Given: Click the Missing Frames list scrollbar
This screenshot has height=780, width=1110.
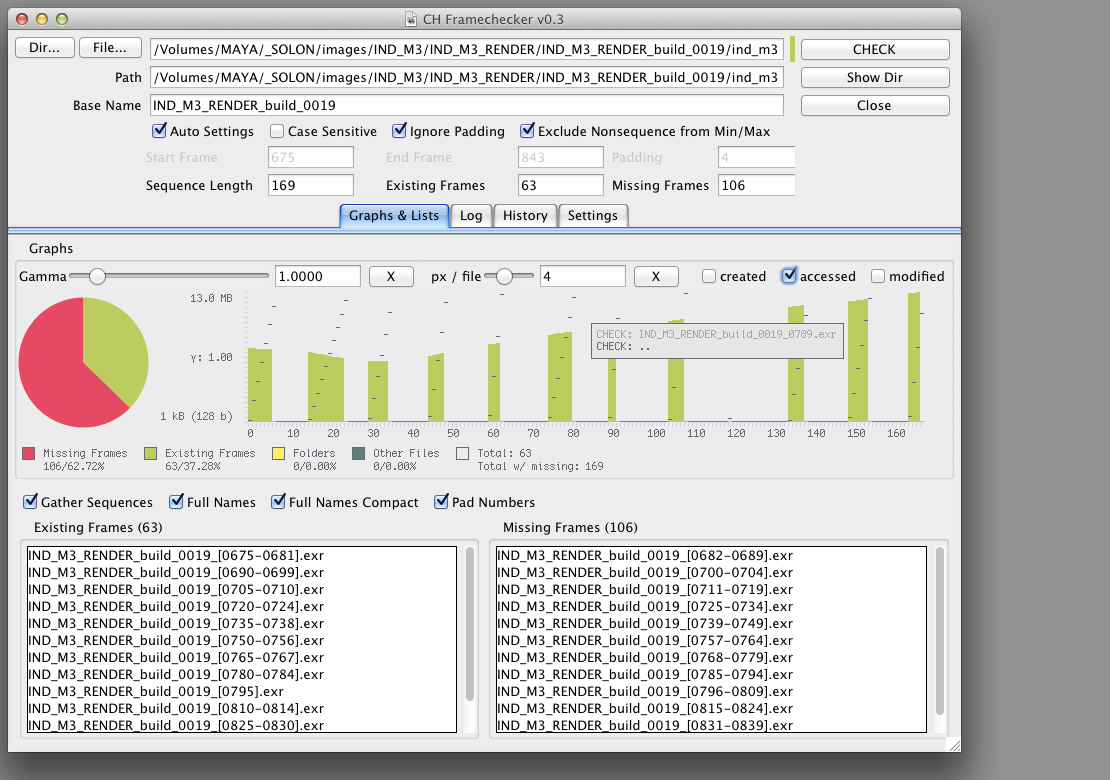Looking at the screenshot, I should 940,630.
